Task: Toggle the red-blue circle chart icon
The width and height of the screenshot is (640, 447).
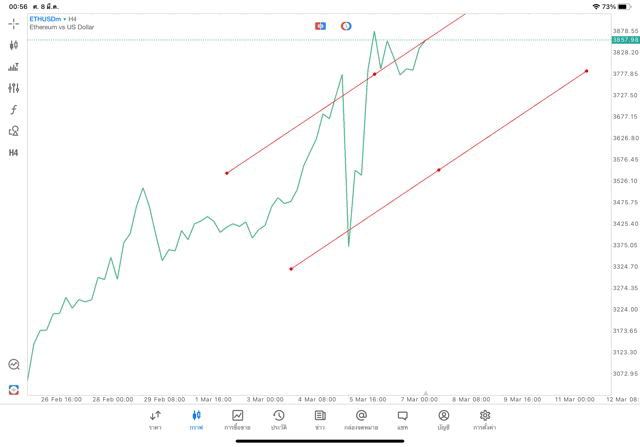Action: [x=346, y=26]
